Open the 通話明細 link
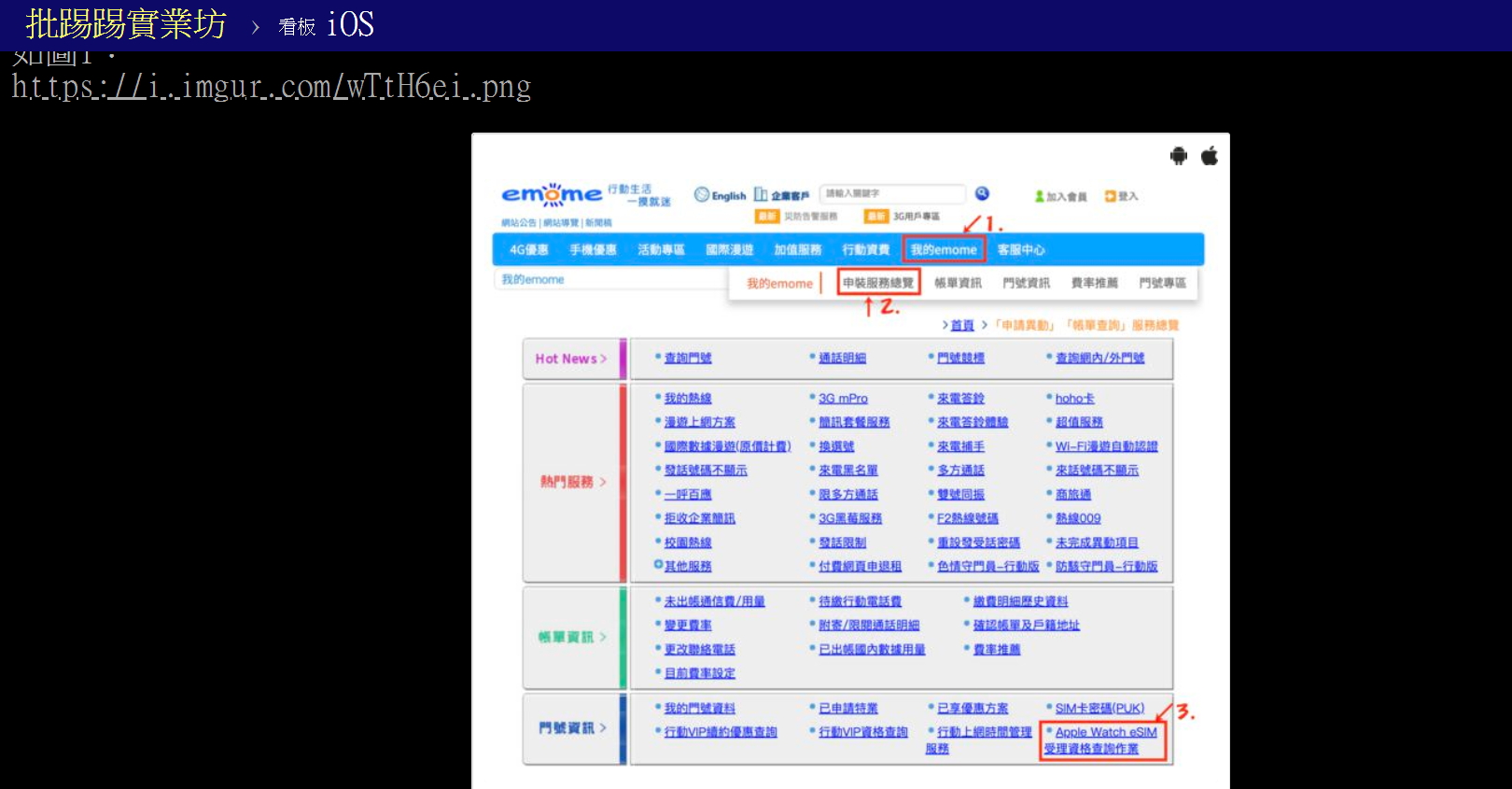 [x=843, y=359]
